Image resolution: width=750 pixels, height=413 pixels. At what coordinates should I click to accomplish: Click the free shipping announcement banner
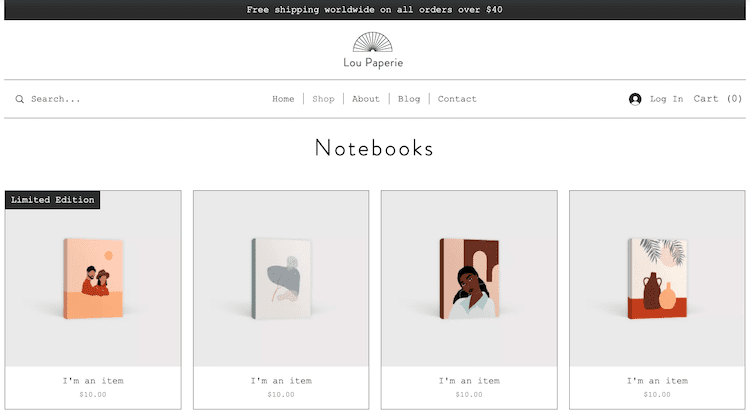point(375,10)
